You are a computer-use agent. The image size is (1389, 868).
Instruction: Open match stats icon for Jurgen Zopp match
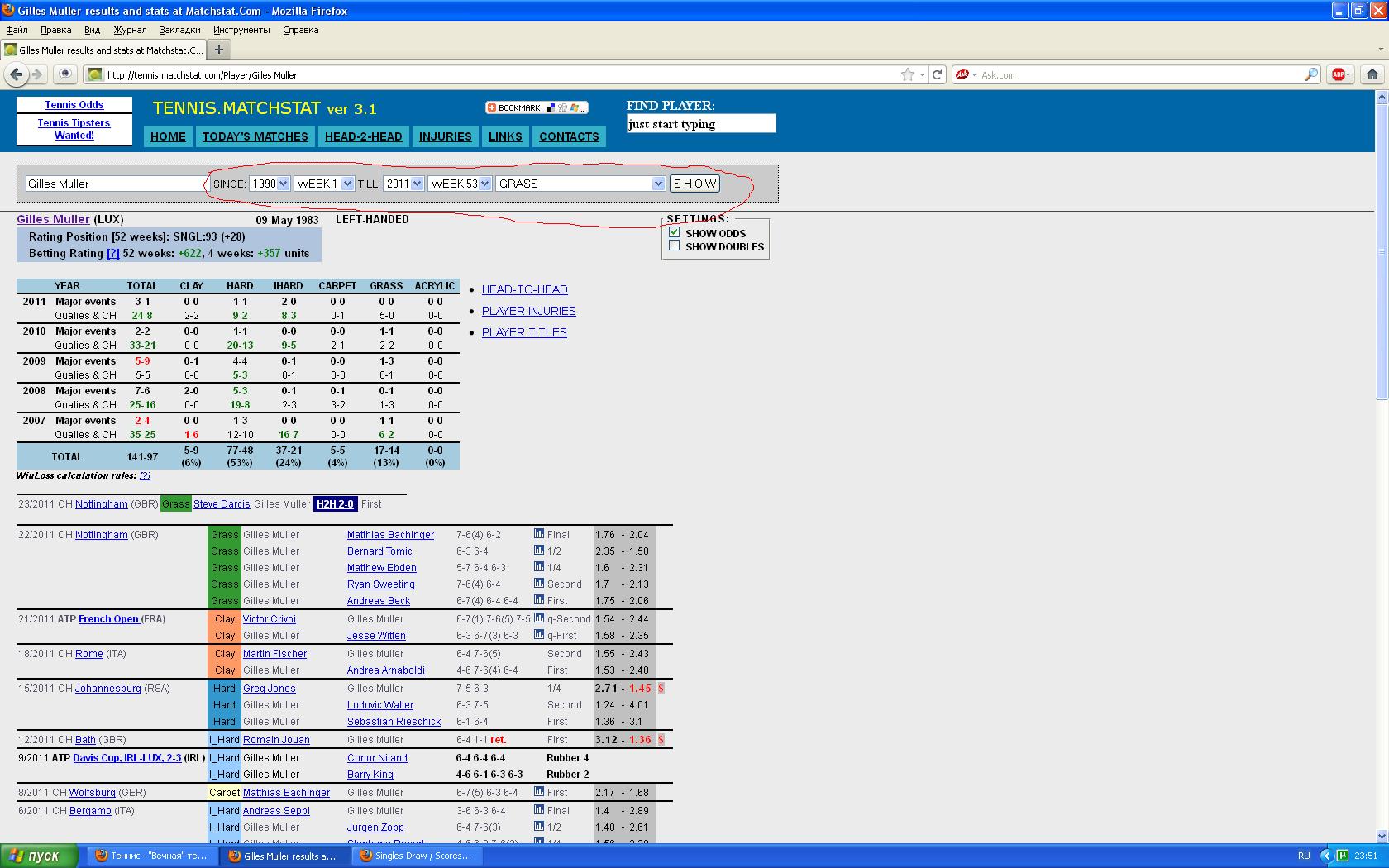coord(539,827)
